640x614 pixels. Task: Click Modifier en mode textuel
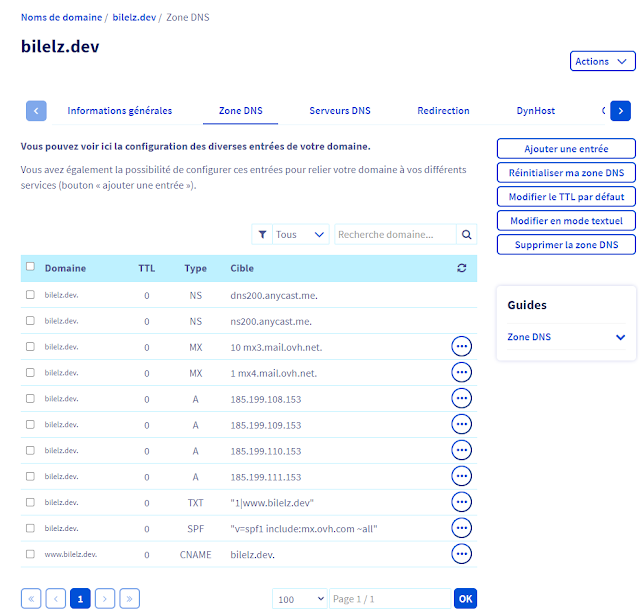pyautogui.click(x=566, y=221)
